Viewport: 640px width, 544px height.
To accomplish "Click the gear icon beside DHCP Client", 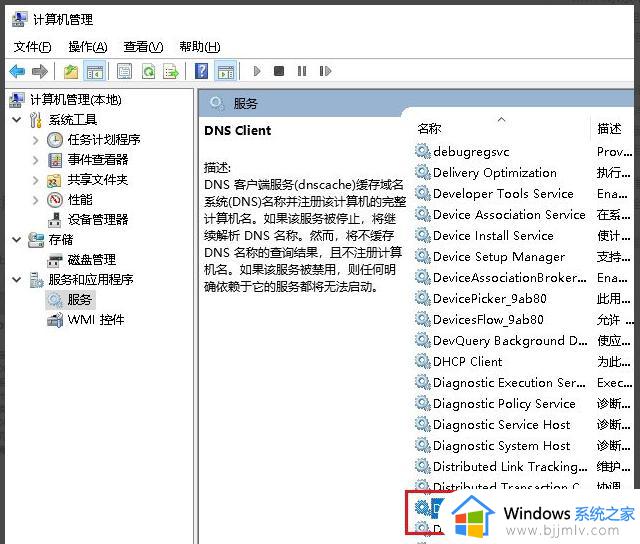I will 422,362.
